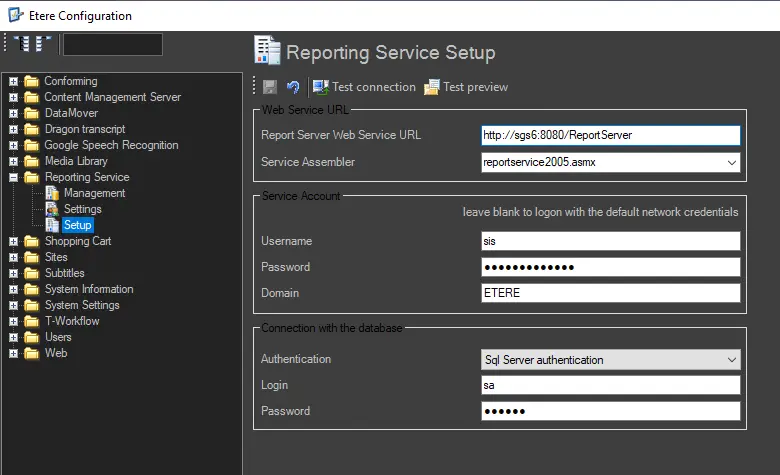The width and height of the screenshot is (780, 475).
Task: Open the Authentication dropdown
Action: tap(732, 360)
